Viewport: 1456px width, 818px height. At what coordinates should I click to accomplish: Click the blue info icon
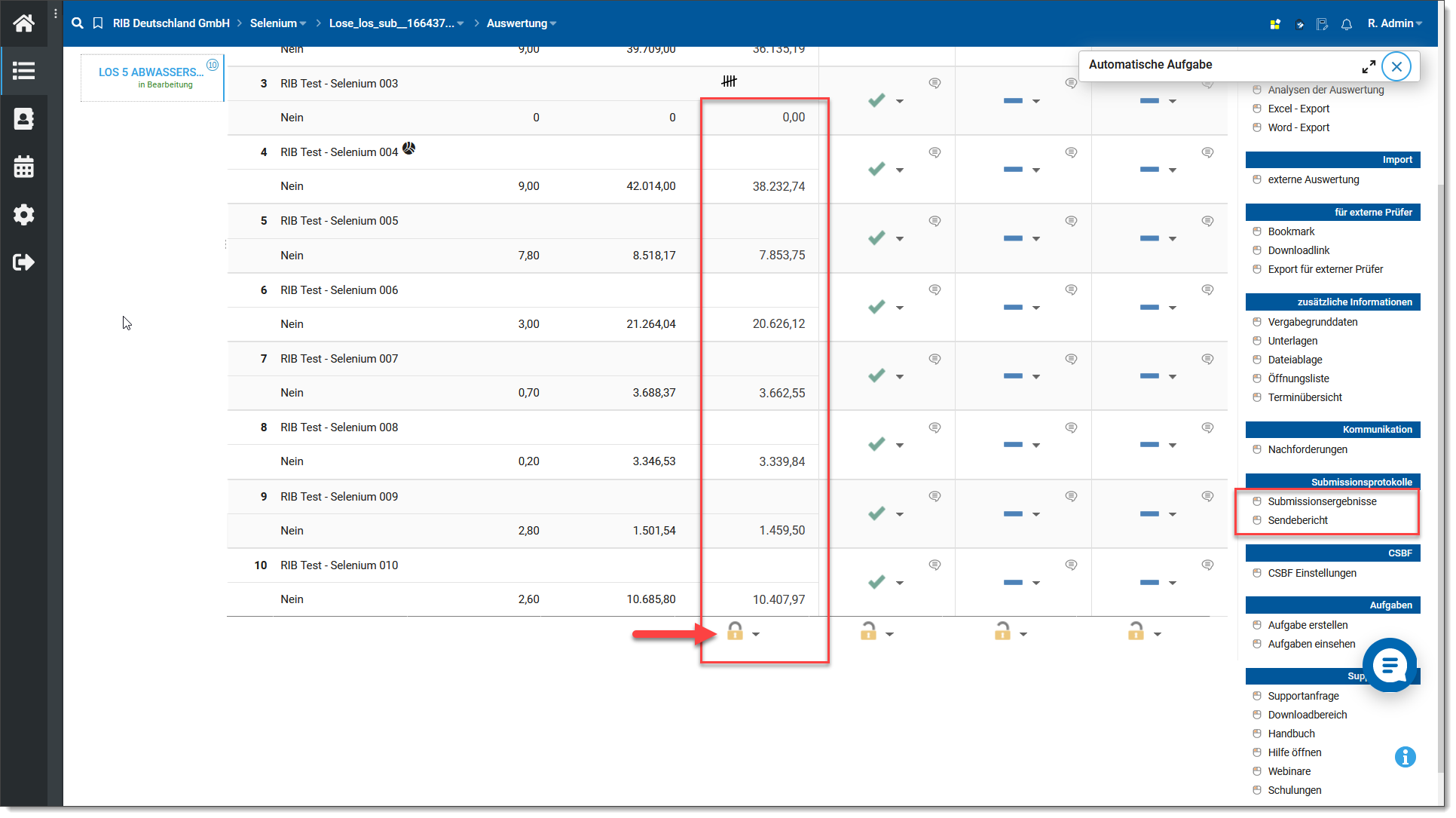(x=1405, y=756)
